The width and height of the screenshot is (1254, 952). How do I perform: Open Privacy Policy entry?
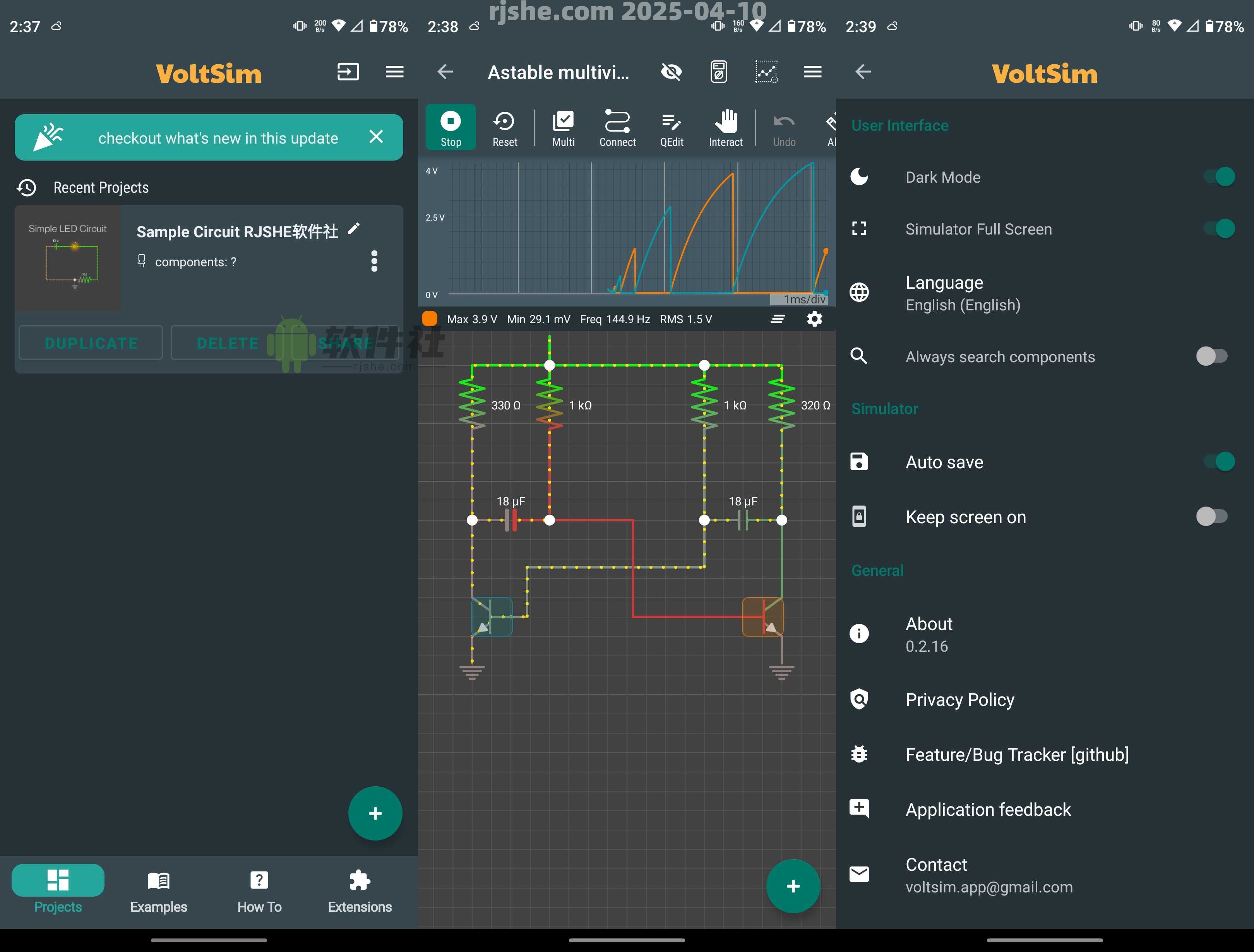pos(1045,699)
